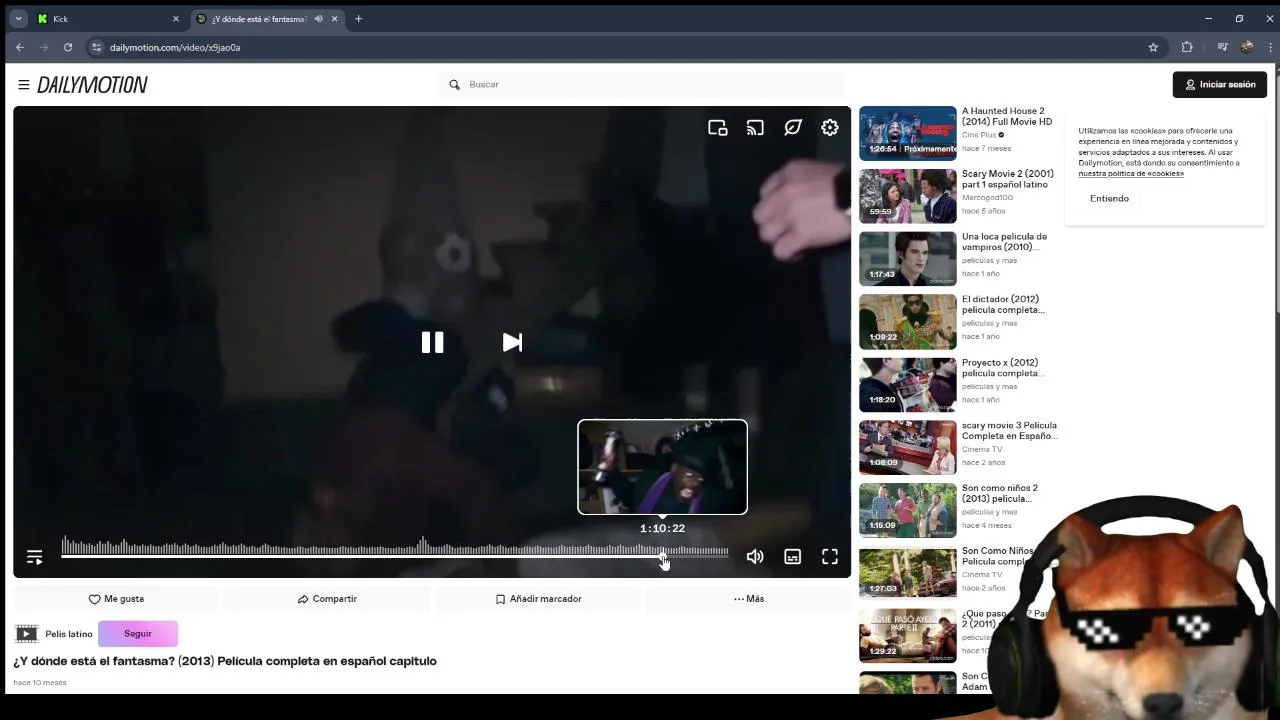
Task: Open the Chrome tab search dropdown arrow
Action: (18, 18)
